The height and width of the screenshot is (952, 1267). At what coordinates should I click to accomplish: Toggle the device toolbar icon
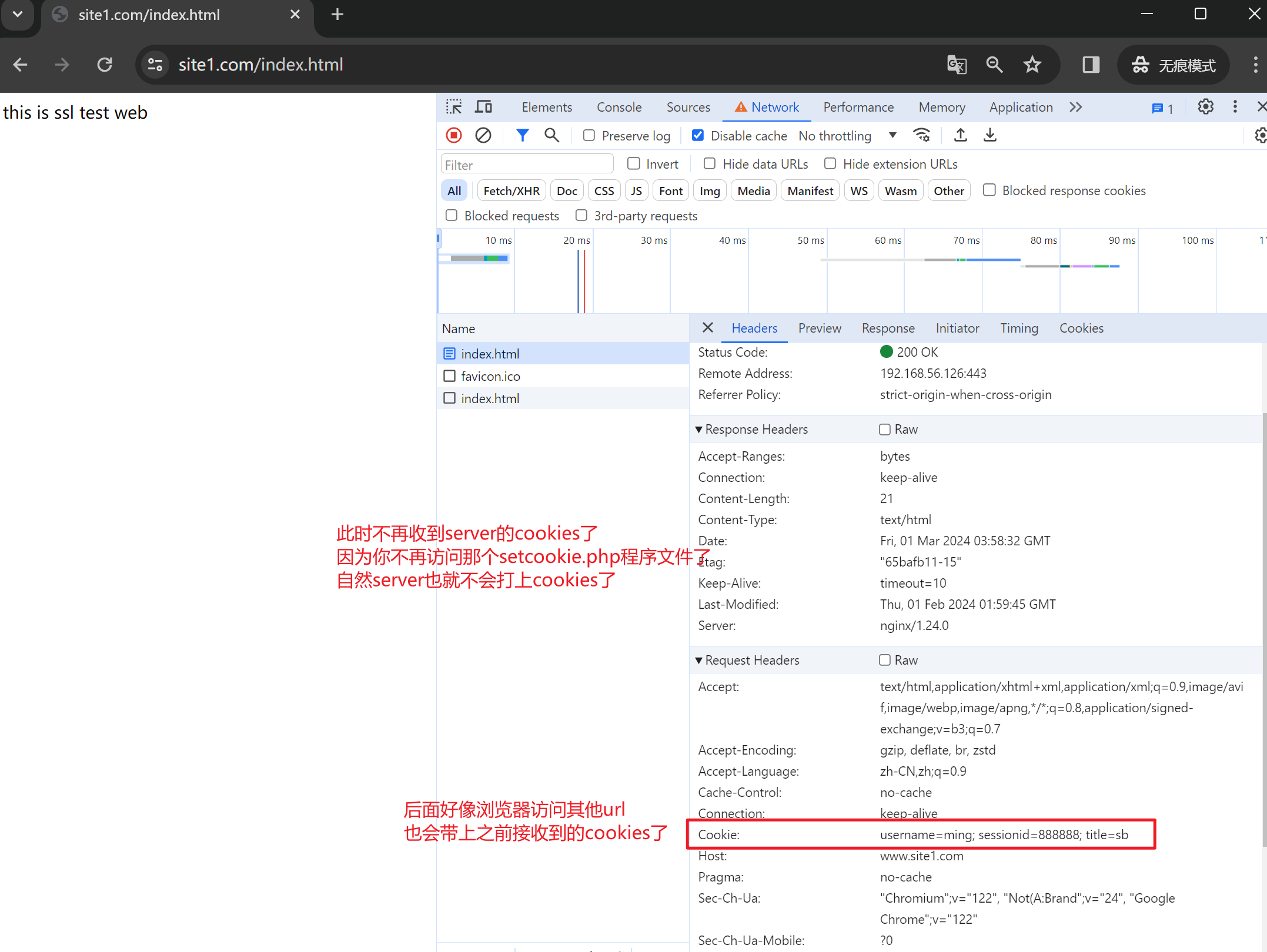tap(483, 107)
